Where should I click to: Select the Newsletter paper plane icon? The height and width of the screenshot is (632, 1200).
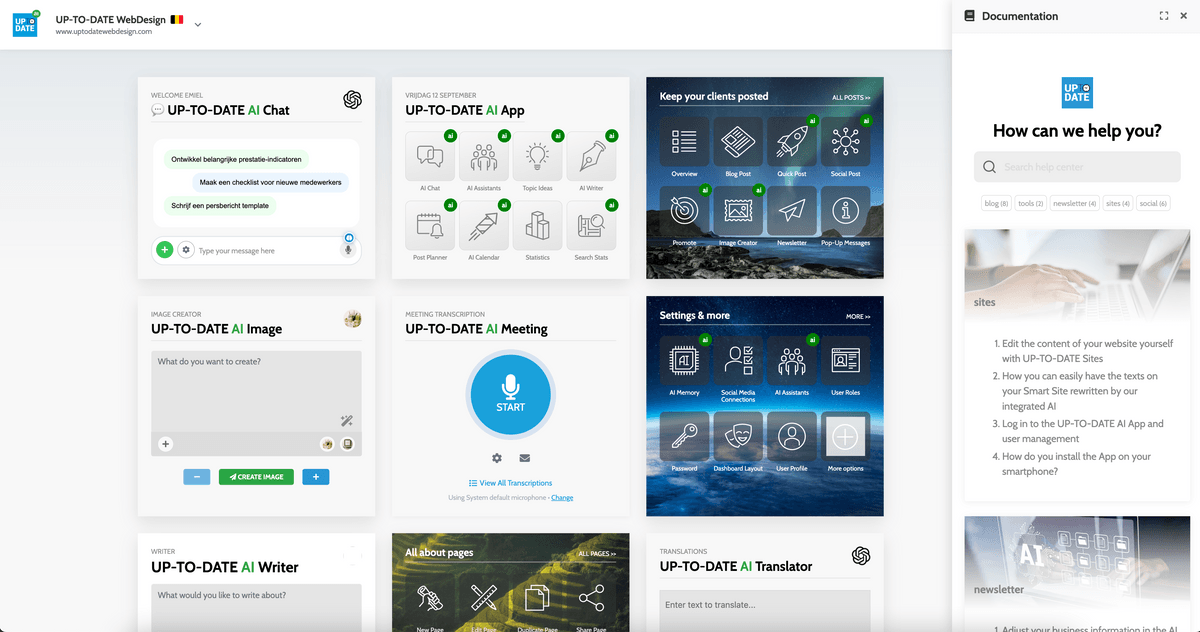791,211
